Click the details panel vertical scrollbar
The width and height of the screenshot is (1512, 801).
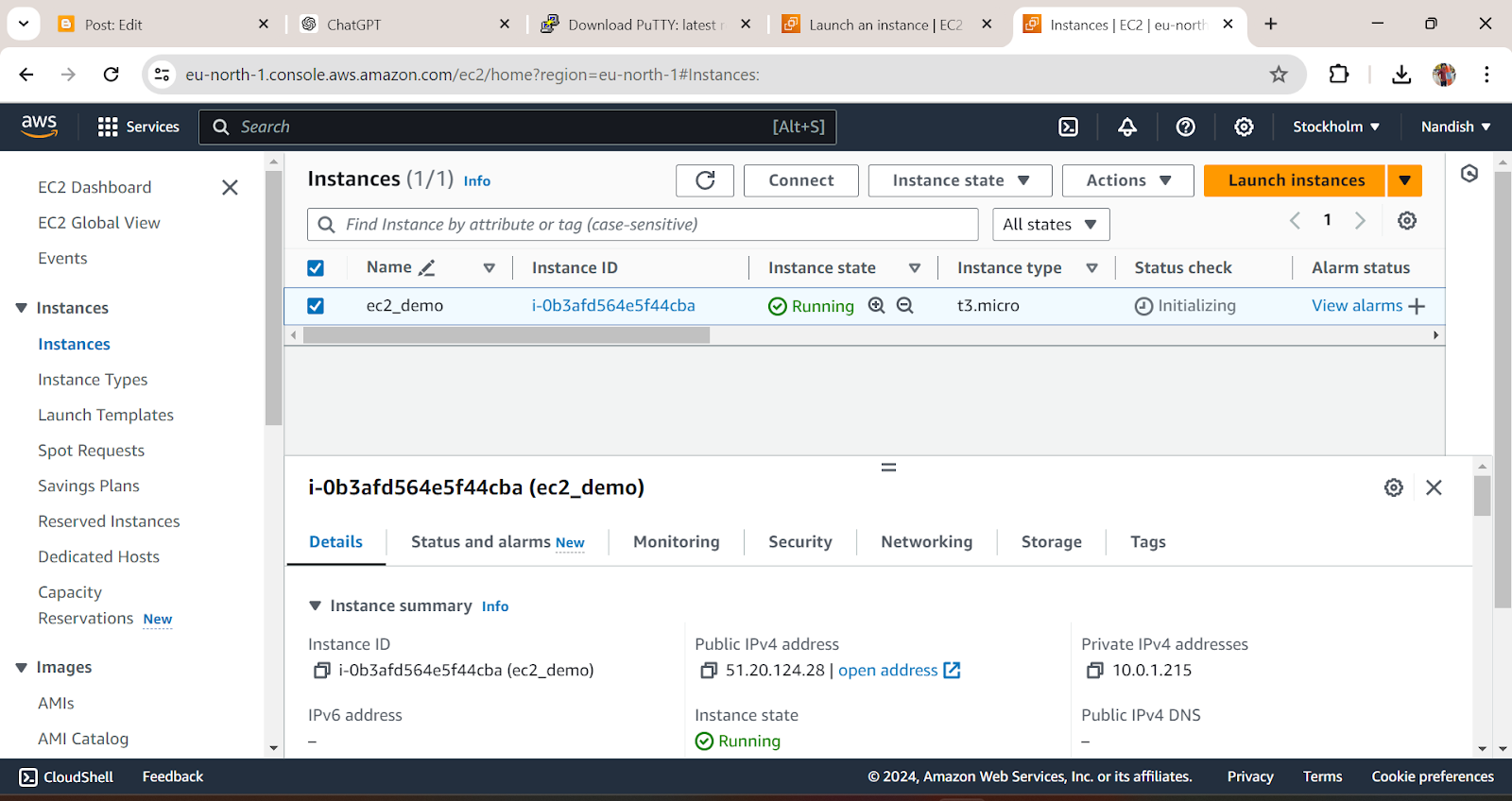[x=1482, y=496]
